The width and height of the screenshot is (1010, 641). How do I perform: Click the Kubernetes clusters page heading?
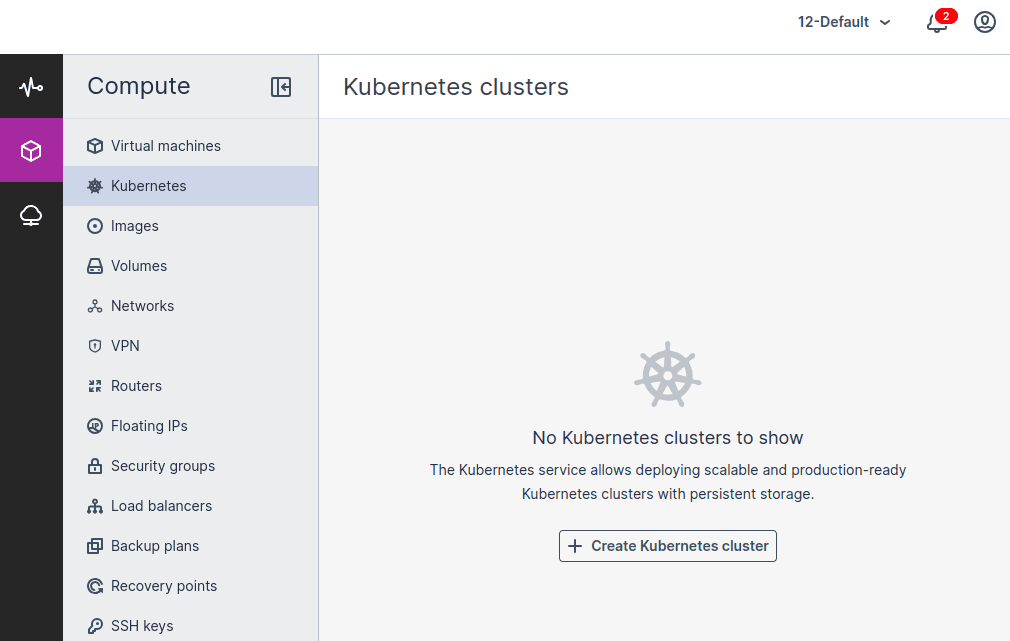[456, 87]
